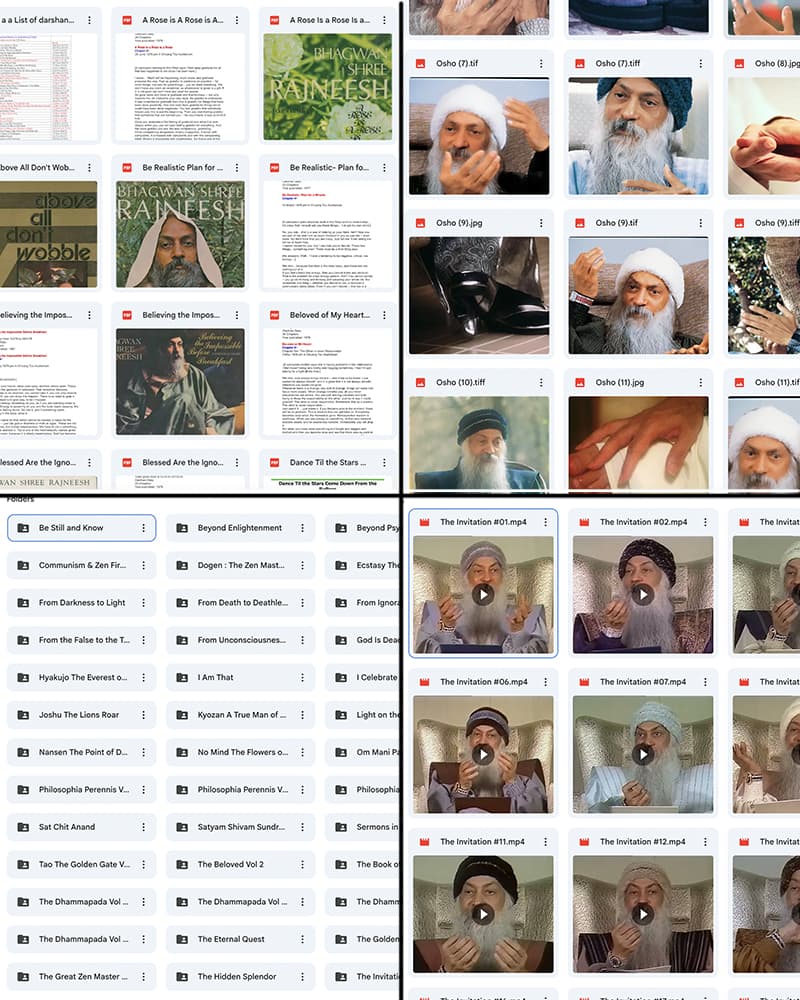800x1000 pixels.
Task: Open the Kyozan A True Man of ... folder
Action: [241, 715]
